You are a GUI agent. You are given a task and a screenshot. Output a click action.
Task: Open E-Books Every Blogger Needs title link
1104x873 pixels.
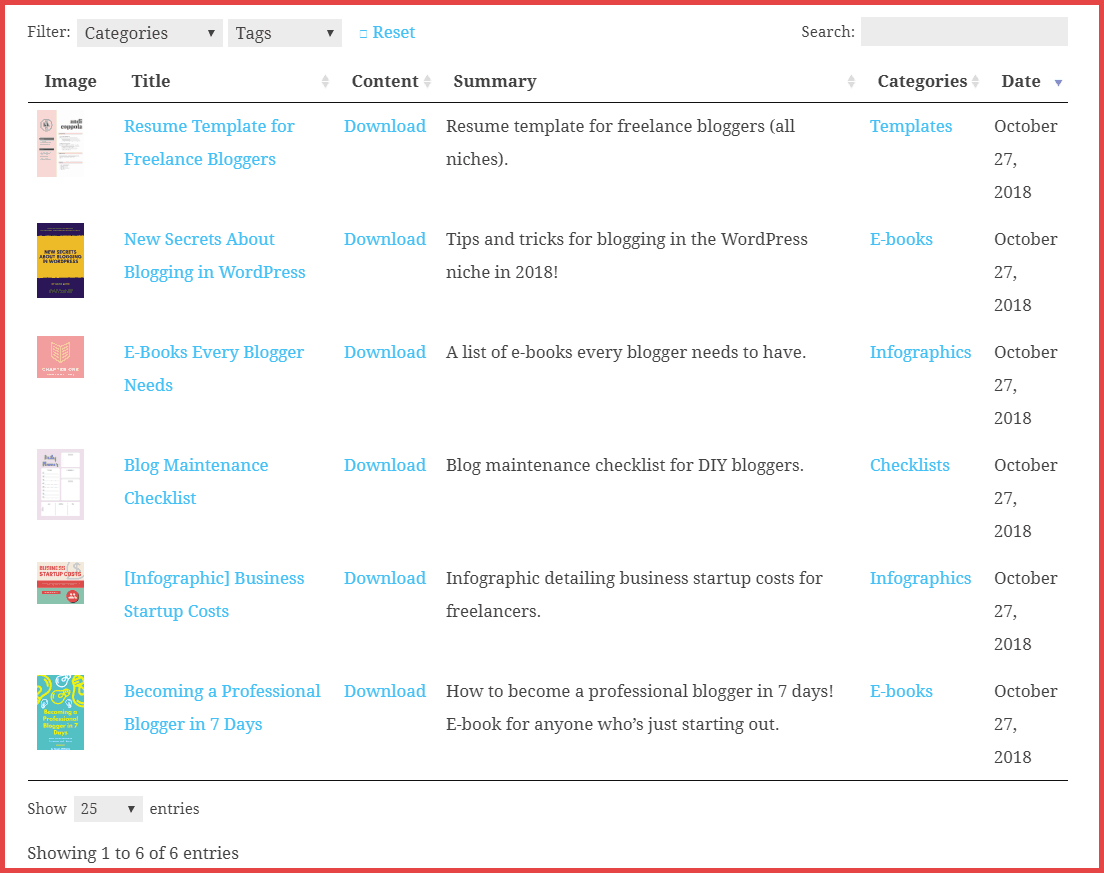point(214,369)
